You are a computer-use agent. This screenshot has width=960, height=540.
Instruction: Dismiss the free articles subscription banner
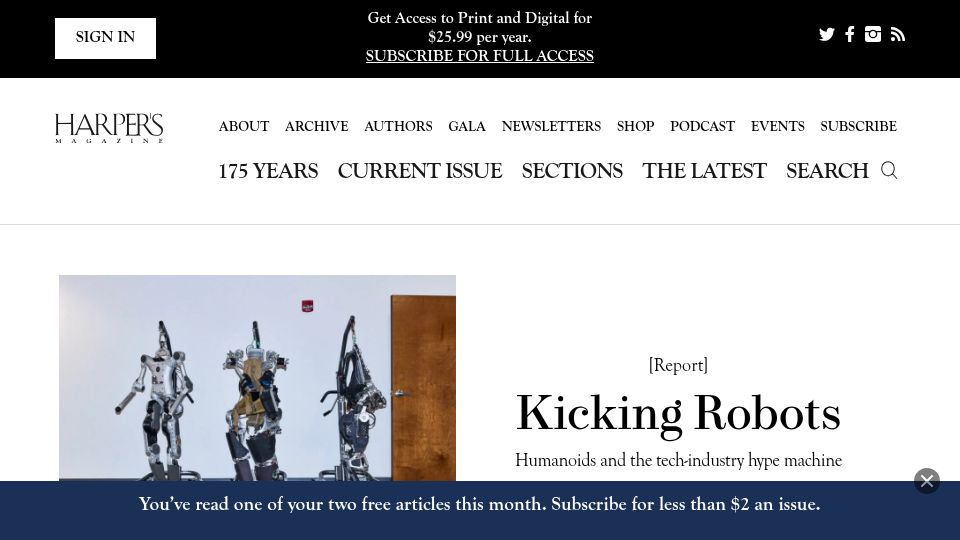[x=927, y=481]
